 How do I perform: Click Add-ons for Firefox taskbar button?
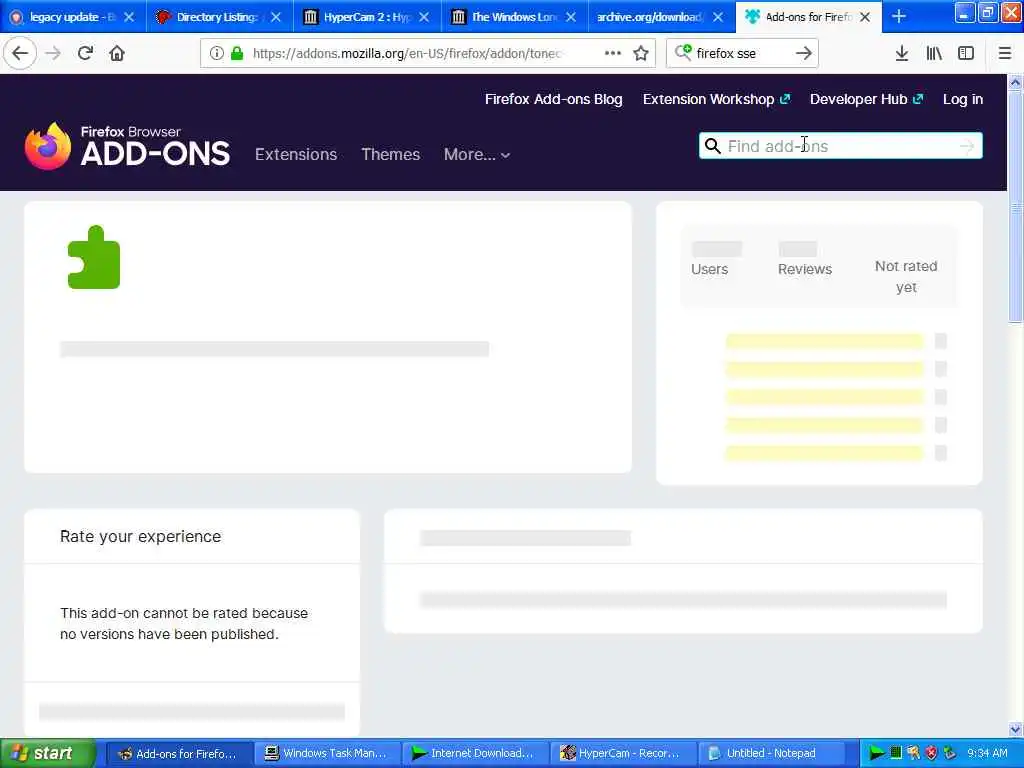178,753
